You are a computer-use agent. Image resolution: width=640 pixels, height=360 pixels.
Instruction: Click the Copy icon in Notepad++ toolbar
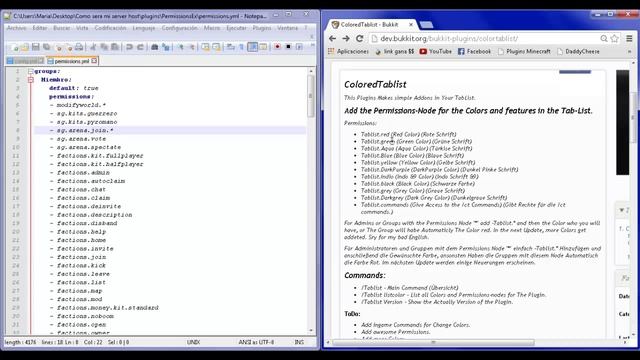pyautogui.click(x=104, y=47)
